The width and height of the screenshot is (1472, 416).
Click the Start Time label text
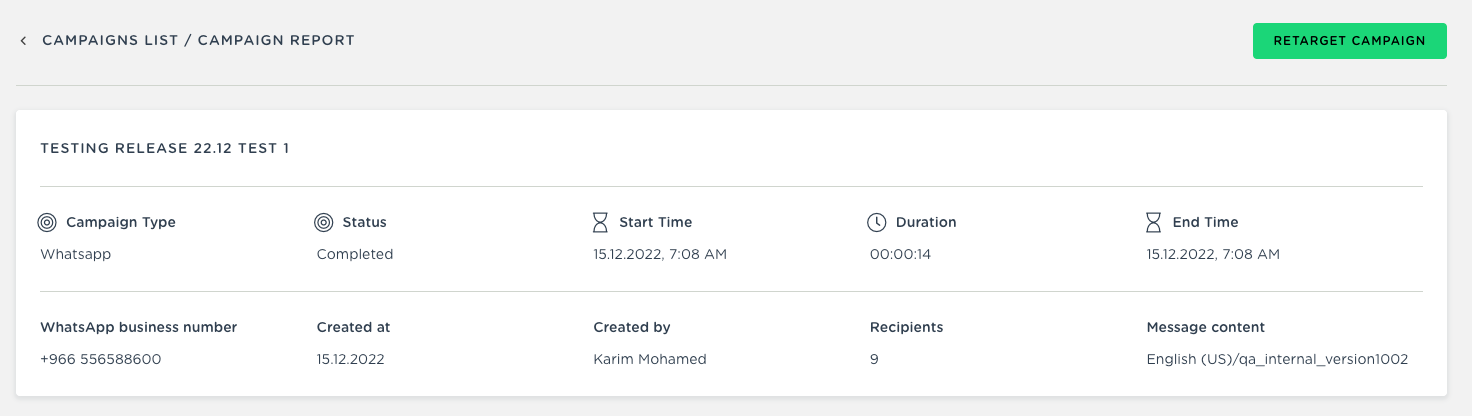point(655,222)
